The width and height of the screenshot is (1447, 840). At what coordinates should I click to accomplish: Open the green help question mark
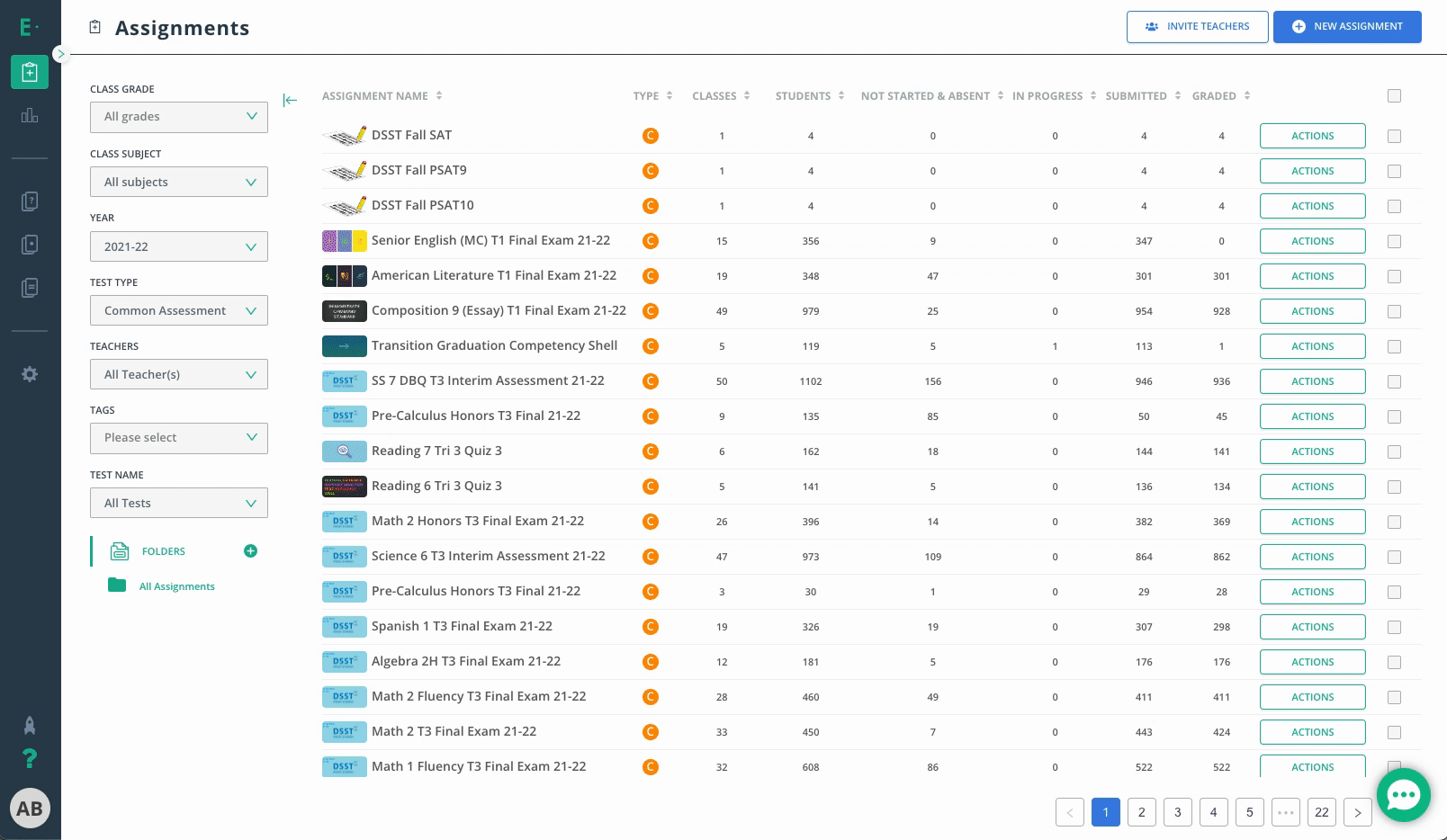point(30,759)
